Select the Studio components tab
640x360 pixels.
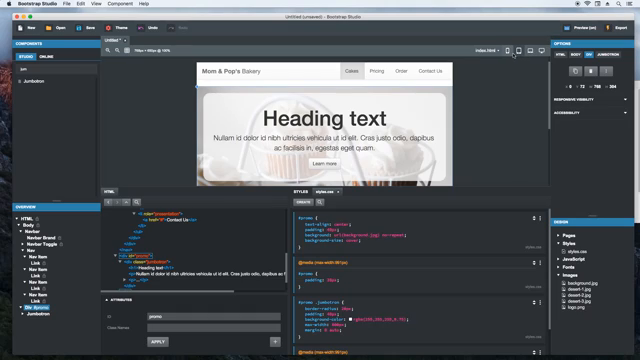tap(26, 56)
